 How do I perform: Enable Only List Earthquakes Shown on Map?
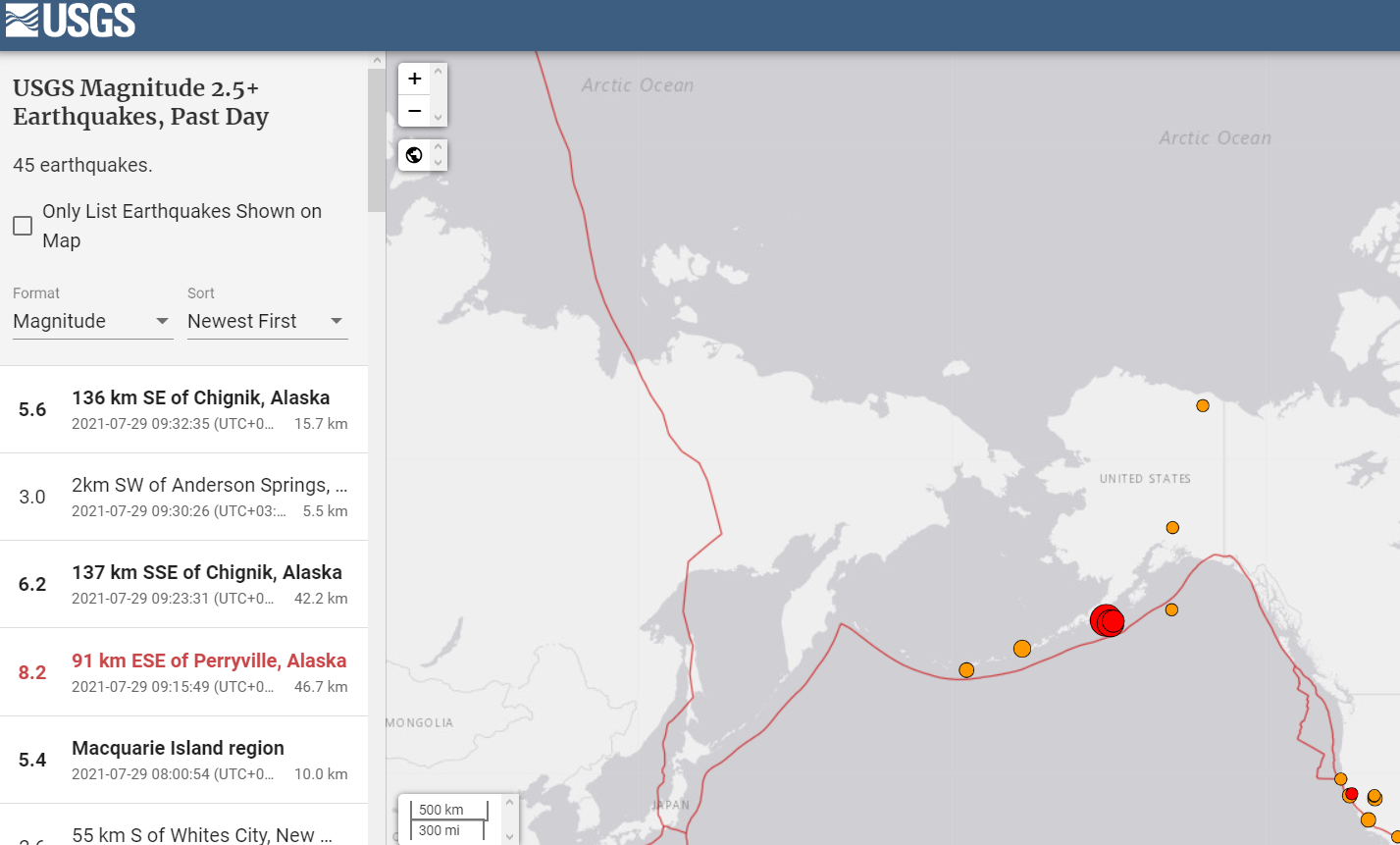pos(23,227)
